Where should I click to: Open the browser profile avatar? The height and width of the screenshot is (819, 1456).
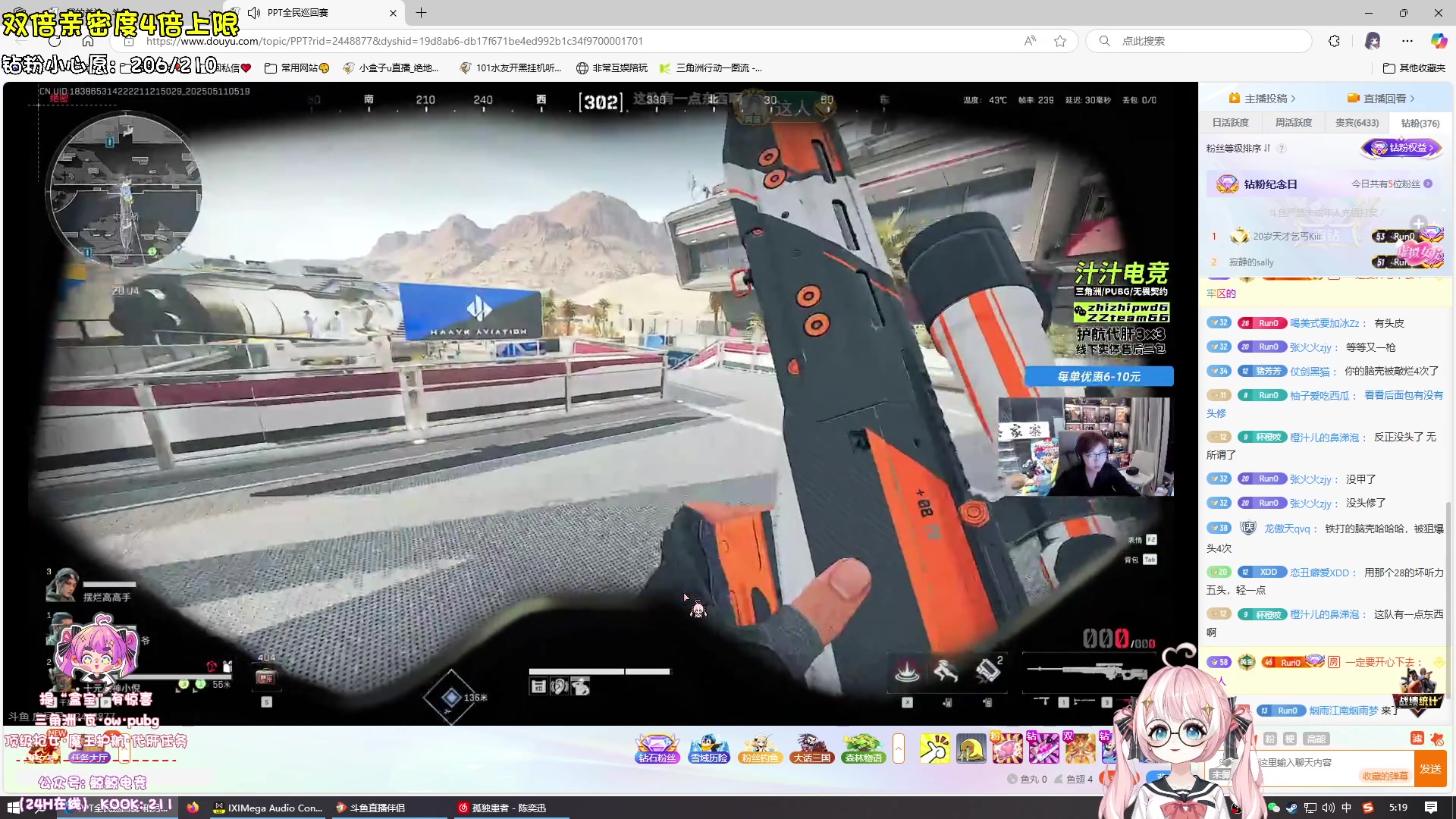[x=1373, y=41]
